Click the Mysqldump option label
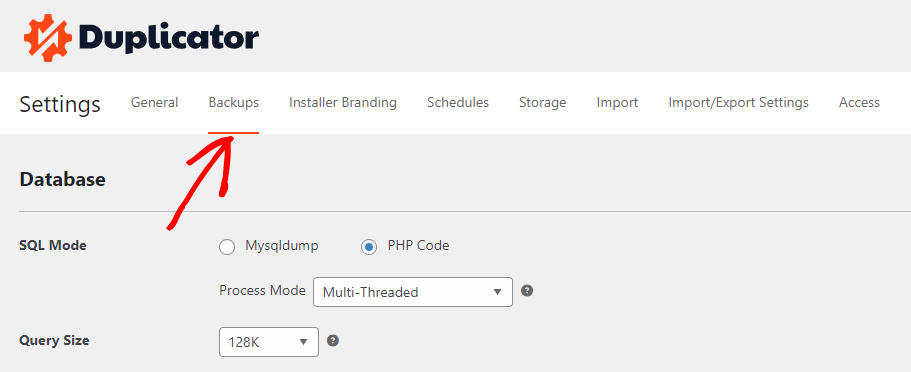Screen dimensions: 911x372 tap(282, 246)
